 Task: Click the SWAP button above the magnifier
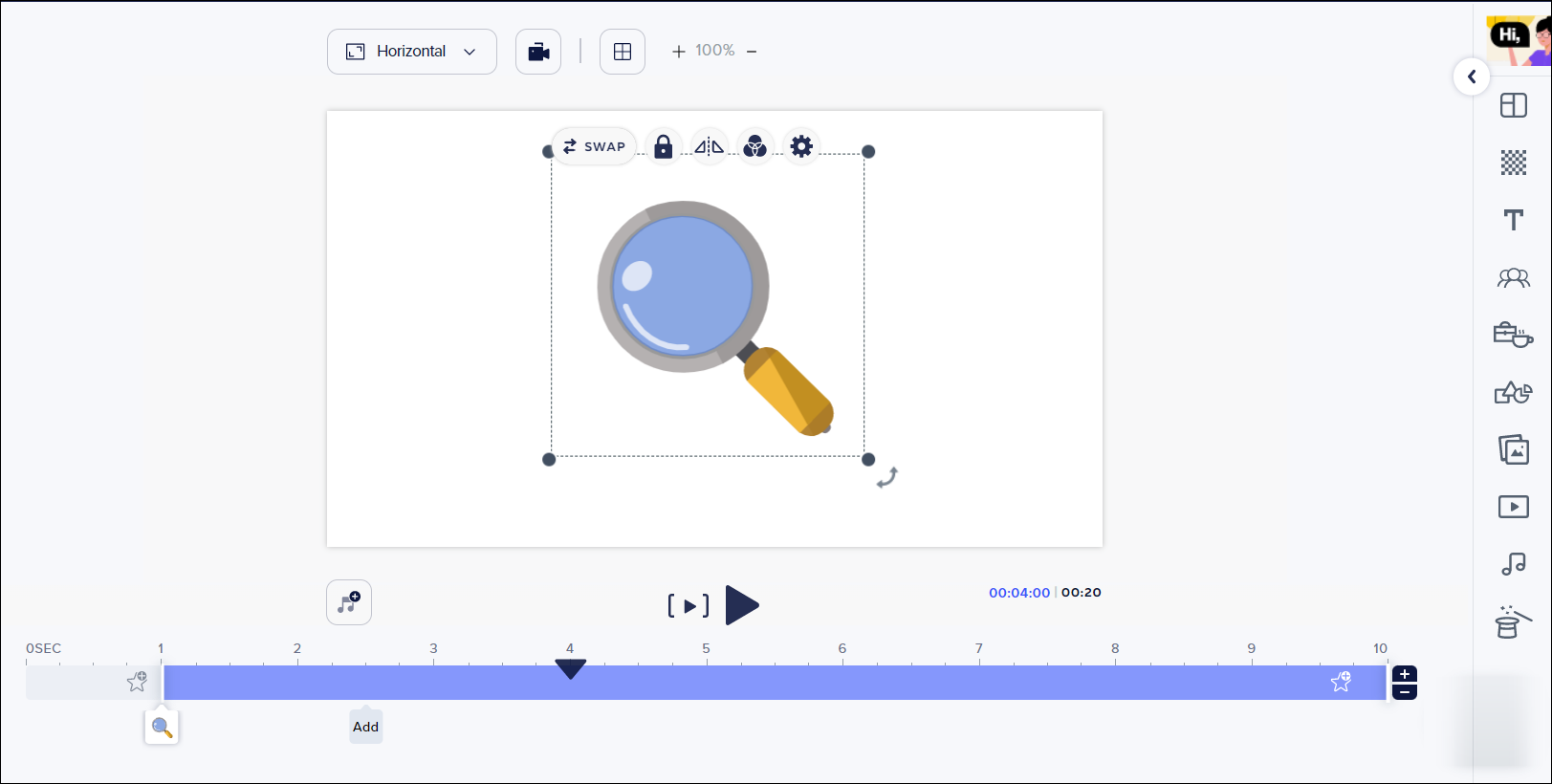[594, 146]
